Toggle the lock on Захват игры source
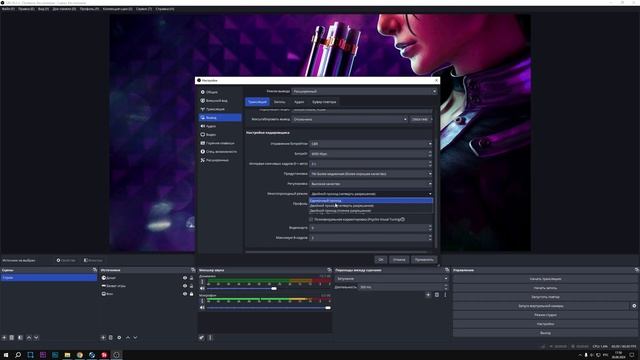The image size is (640, 360). pyautogui.click(x=191, y=286)
